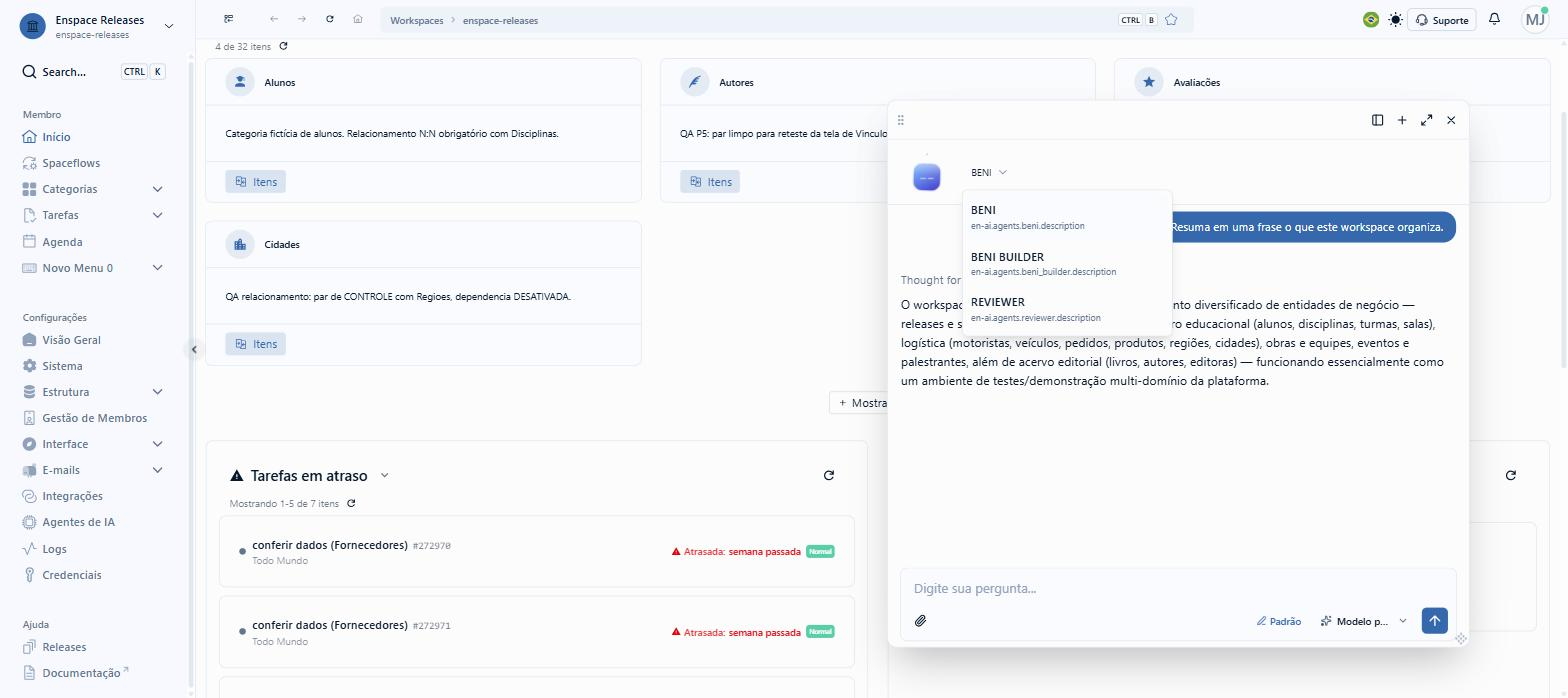
Task: Select the BENI BUILDER agent option
Action: [1067, 263]
